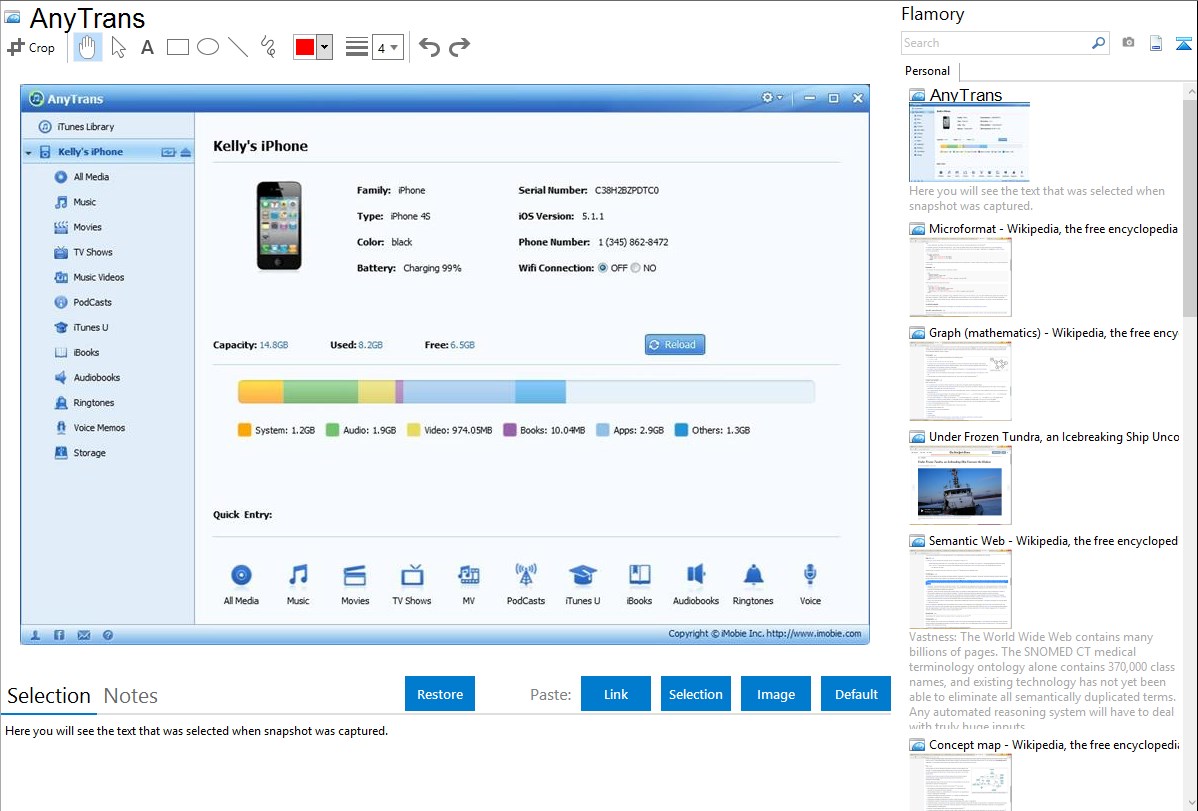Open the Personal tab in Flamory
This screenshot has height=811, width=1198.
point(928,71)
